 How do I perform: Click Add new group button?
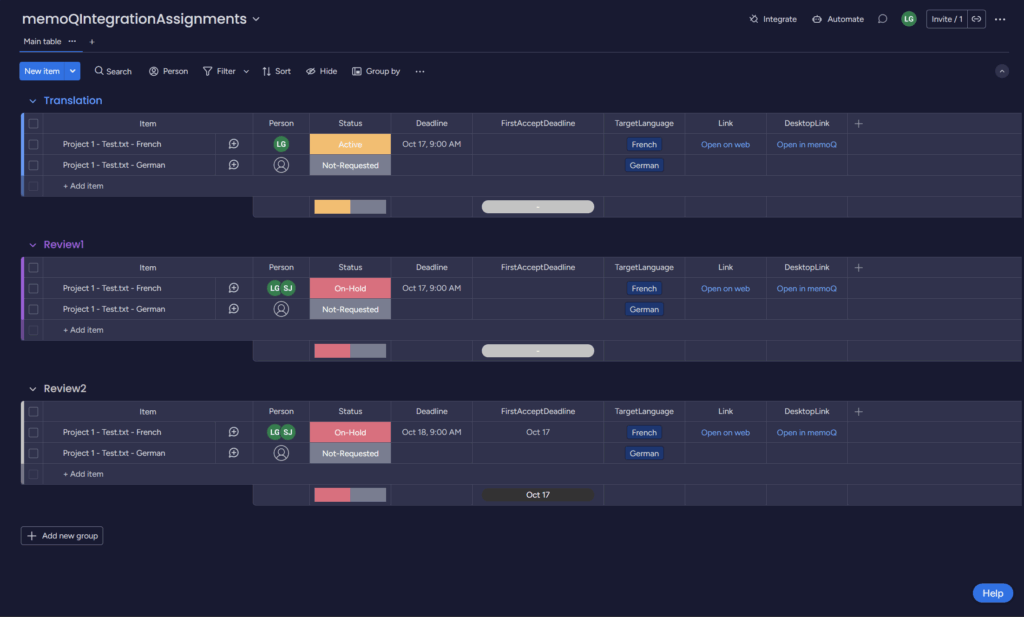[x=62, y=536]
